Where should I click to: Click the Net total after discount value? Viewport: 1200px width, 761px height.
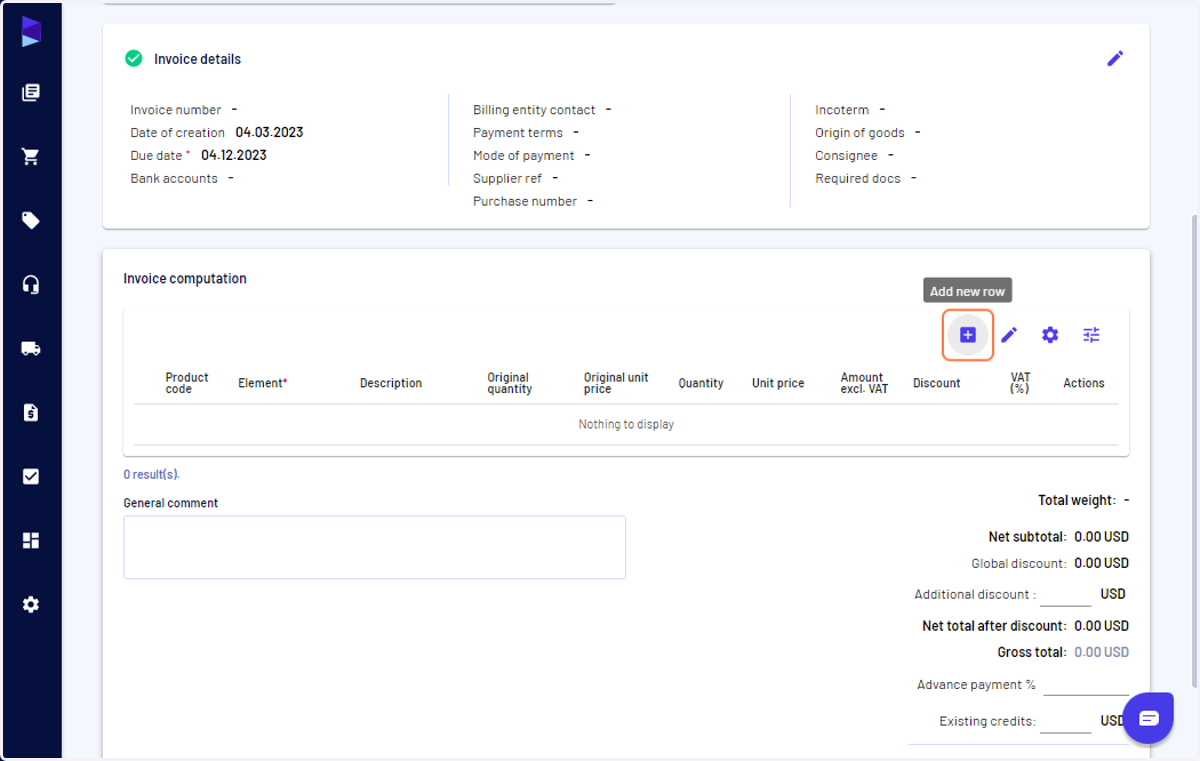pos(1101,626)
